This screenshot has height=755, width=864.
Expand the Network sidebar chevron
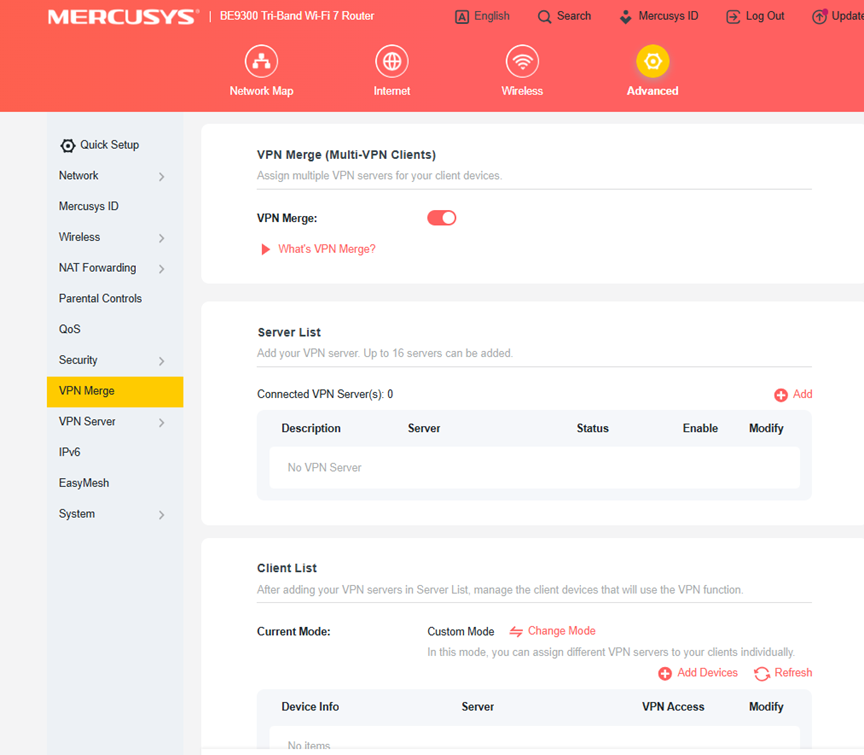(161, 176)
